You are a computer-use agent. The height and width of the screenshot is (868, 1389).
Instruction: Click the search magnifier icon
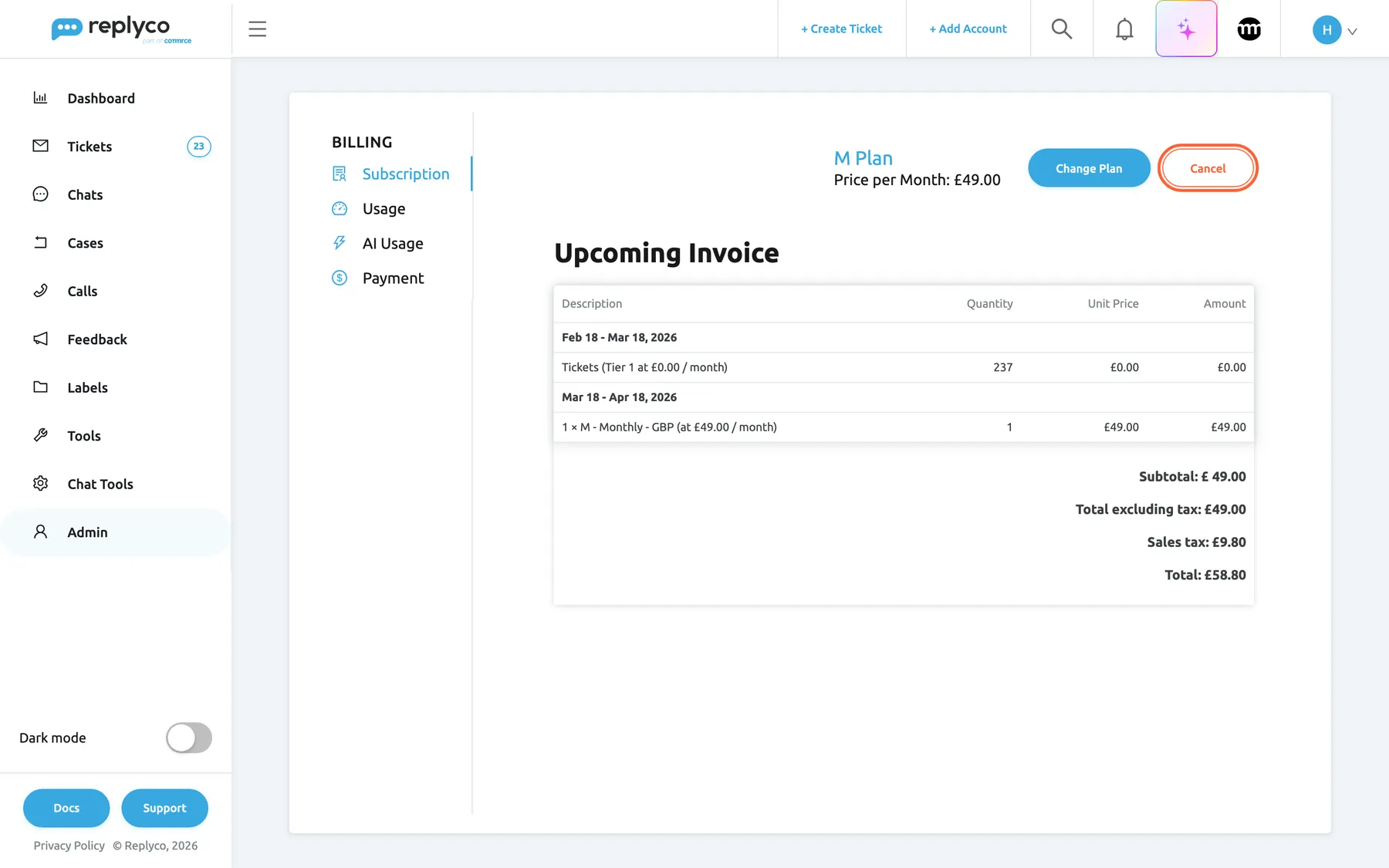pyautogui.click(x=1062, y=29)
